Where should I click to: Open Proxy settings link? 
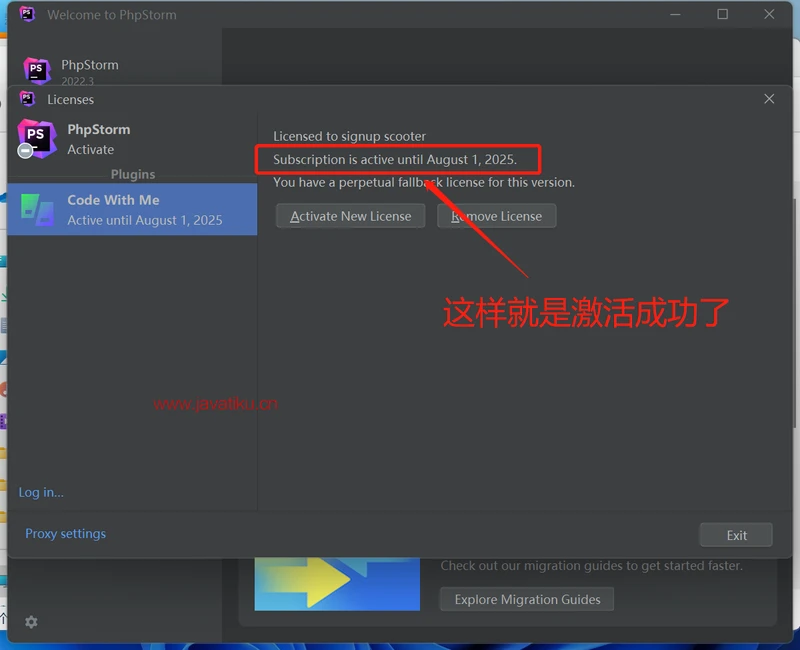[x=65, y=534]
